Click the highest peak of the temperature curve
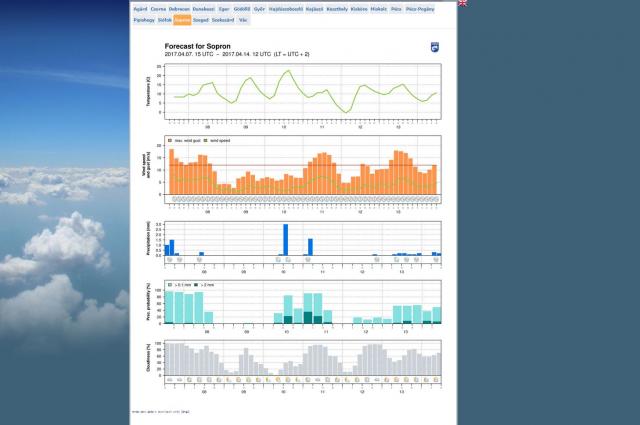The image size is (640, 425). [289, 71]
